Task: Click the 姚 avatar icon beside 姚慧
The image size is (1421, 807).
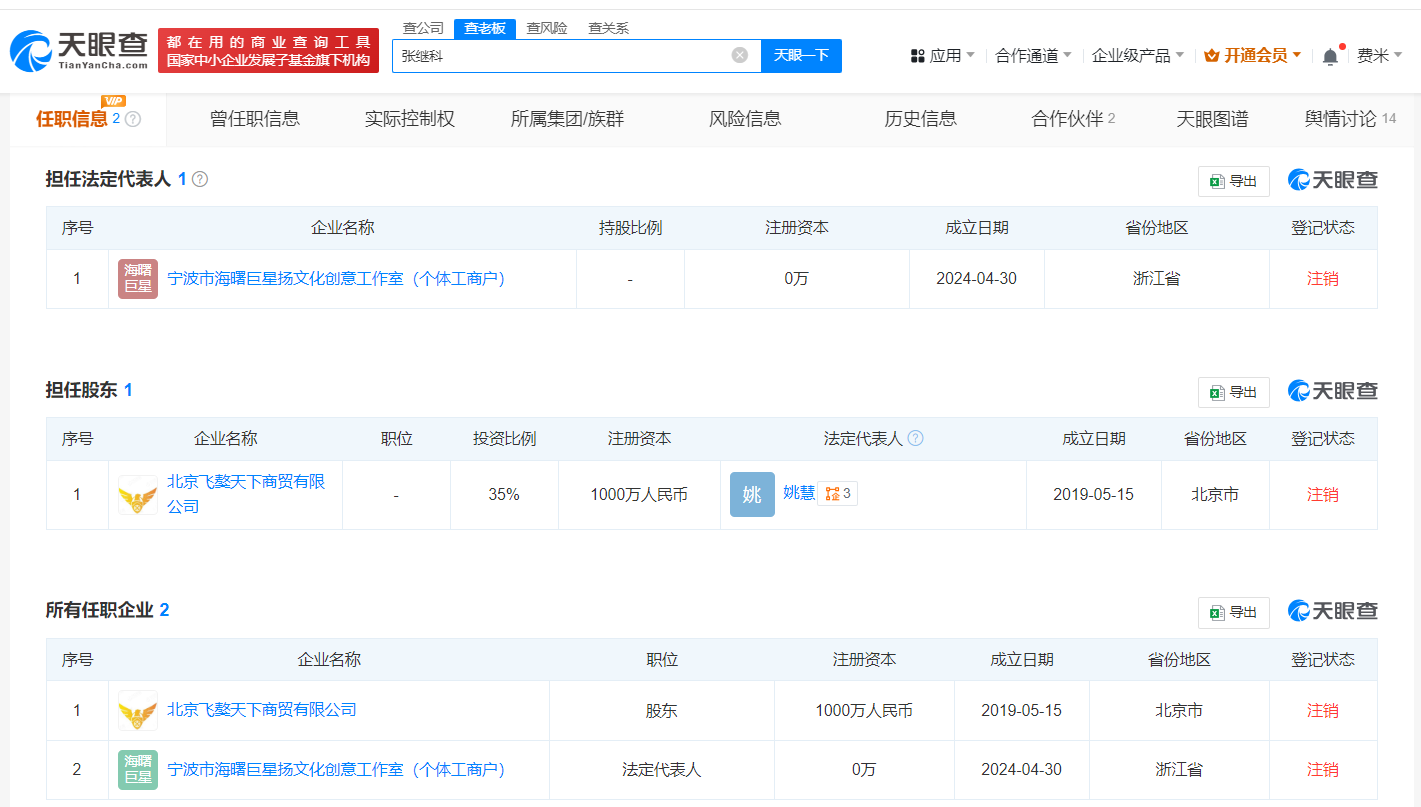Action: (x=751, y=494)
